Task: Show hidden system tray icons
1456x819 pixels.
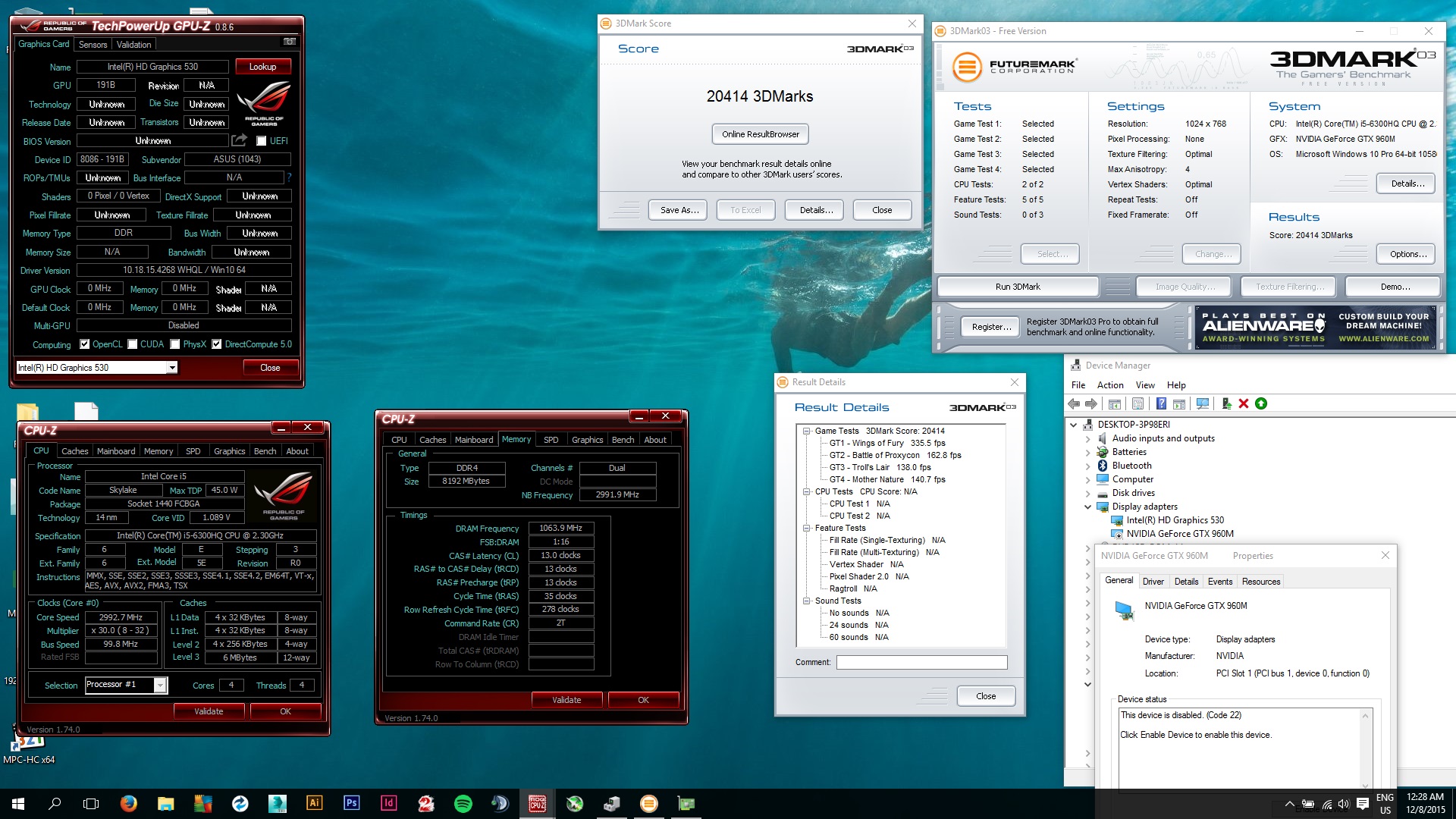Action: pos(1289,804)
